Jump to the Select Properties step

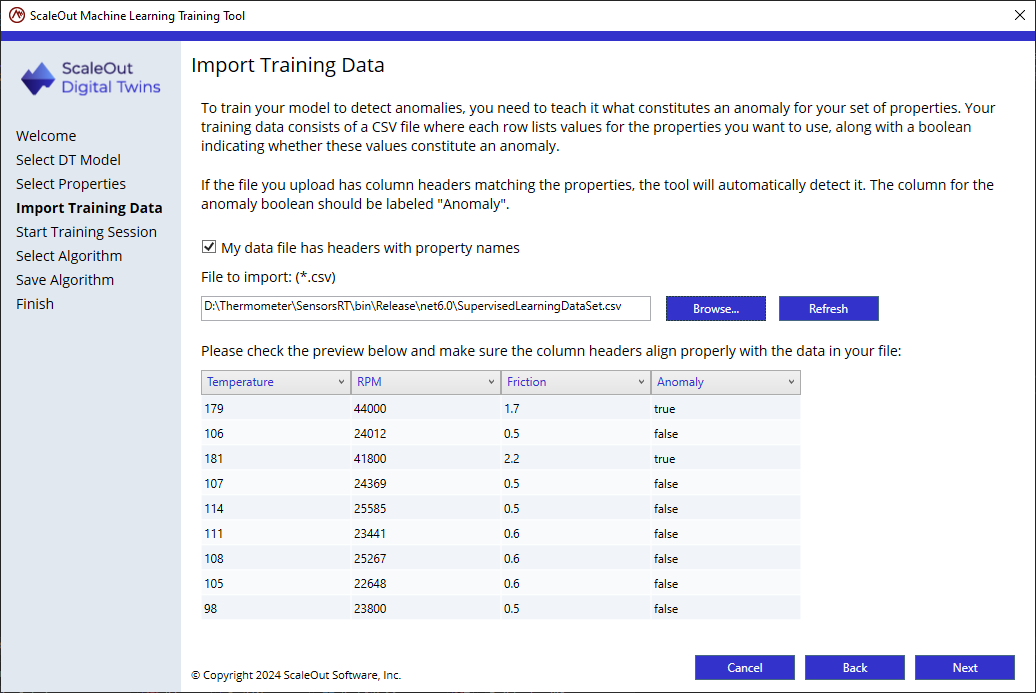[x=71, y=184]
